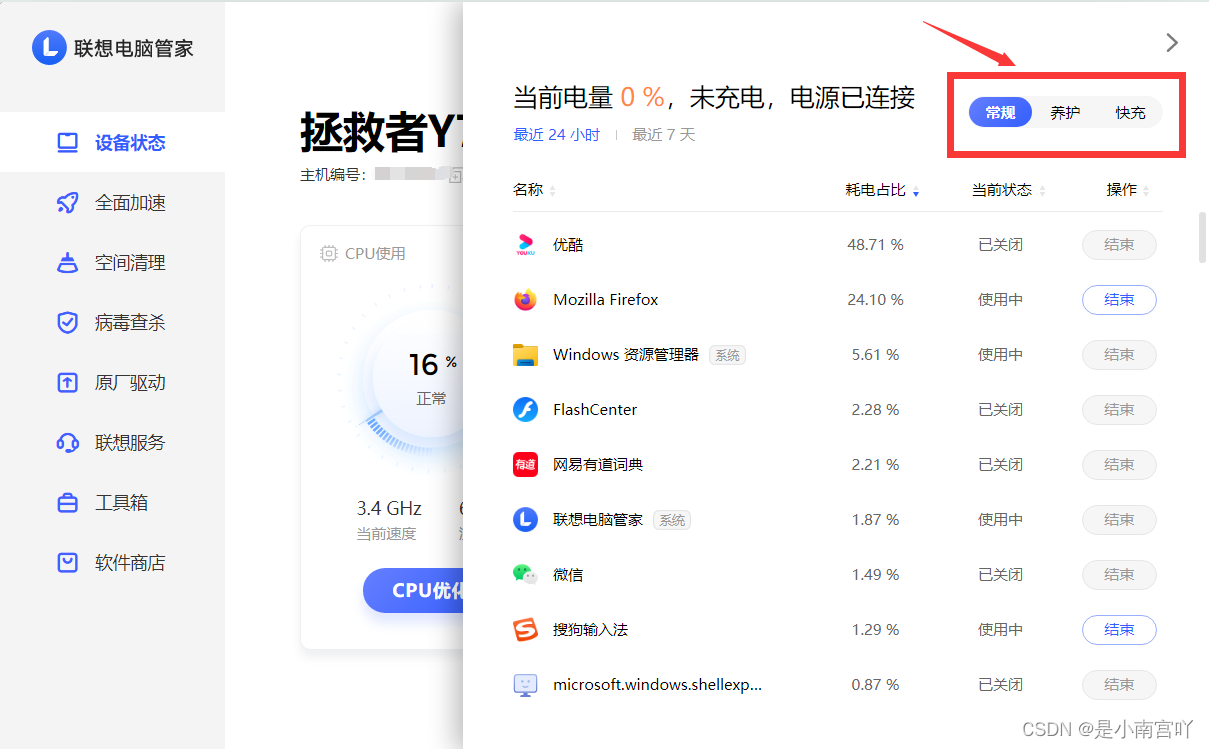
Task: End the Mozilla Firefox process
Action: click(1119, 300)
